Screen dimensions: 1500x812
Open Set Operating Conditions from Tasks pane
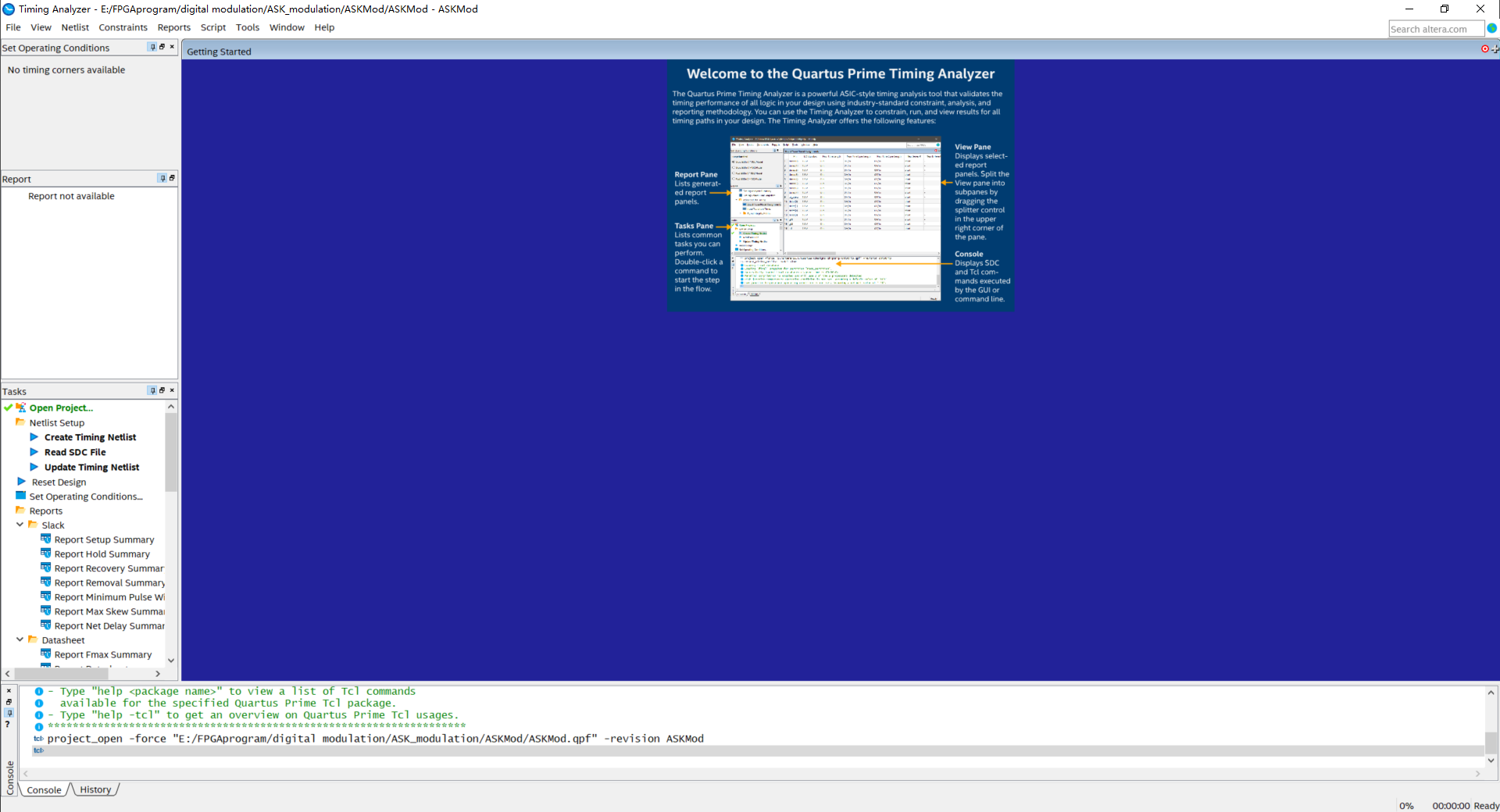pyautogui.click(x=87, y=496)
